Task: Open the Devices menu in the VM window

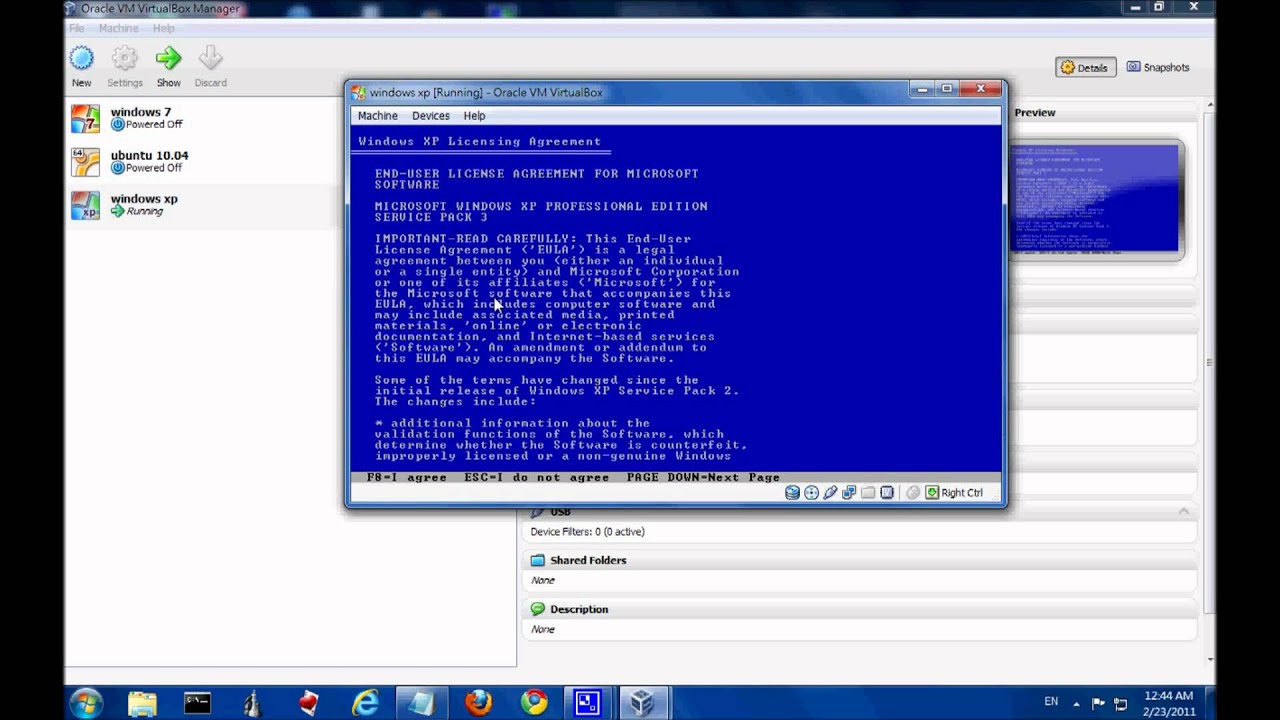Action: [x=431, y=116]
